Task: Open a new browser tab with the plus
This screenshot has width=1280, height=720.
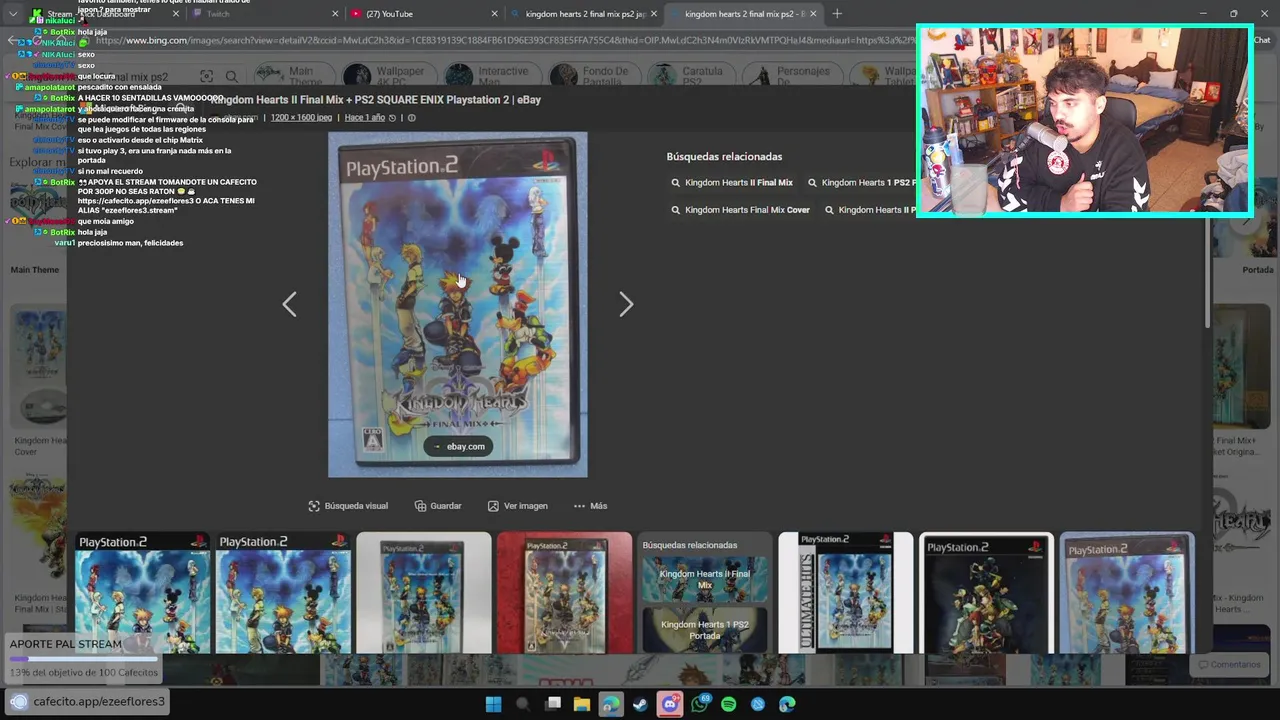Action: 837,14
